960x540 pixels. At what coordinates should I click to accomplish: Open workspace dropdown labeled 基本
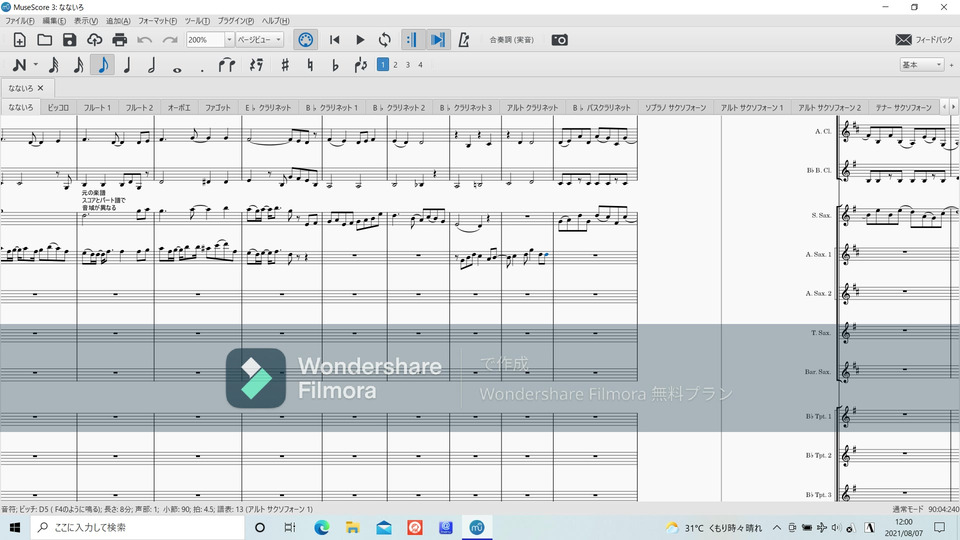coord(921,64)
